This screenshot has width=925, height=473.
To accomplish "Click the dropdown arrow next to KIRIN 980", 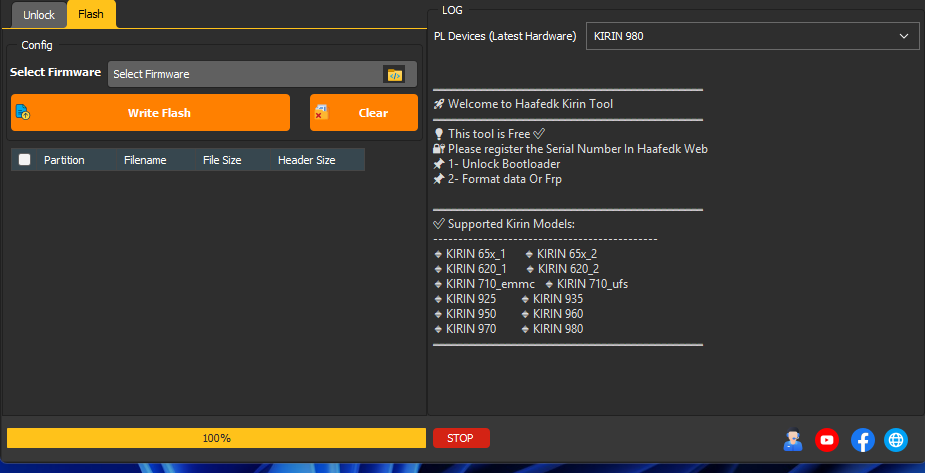I will tap(904, 36).
